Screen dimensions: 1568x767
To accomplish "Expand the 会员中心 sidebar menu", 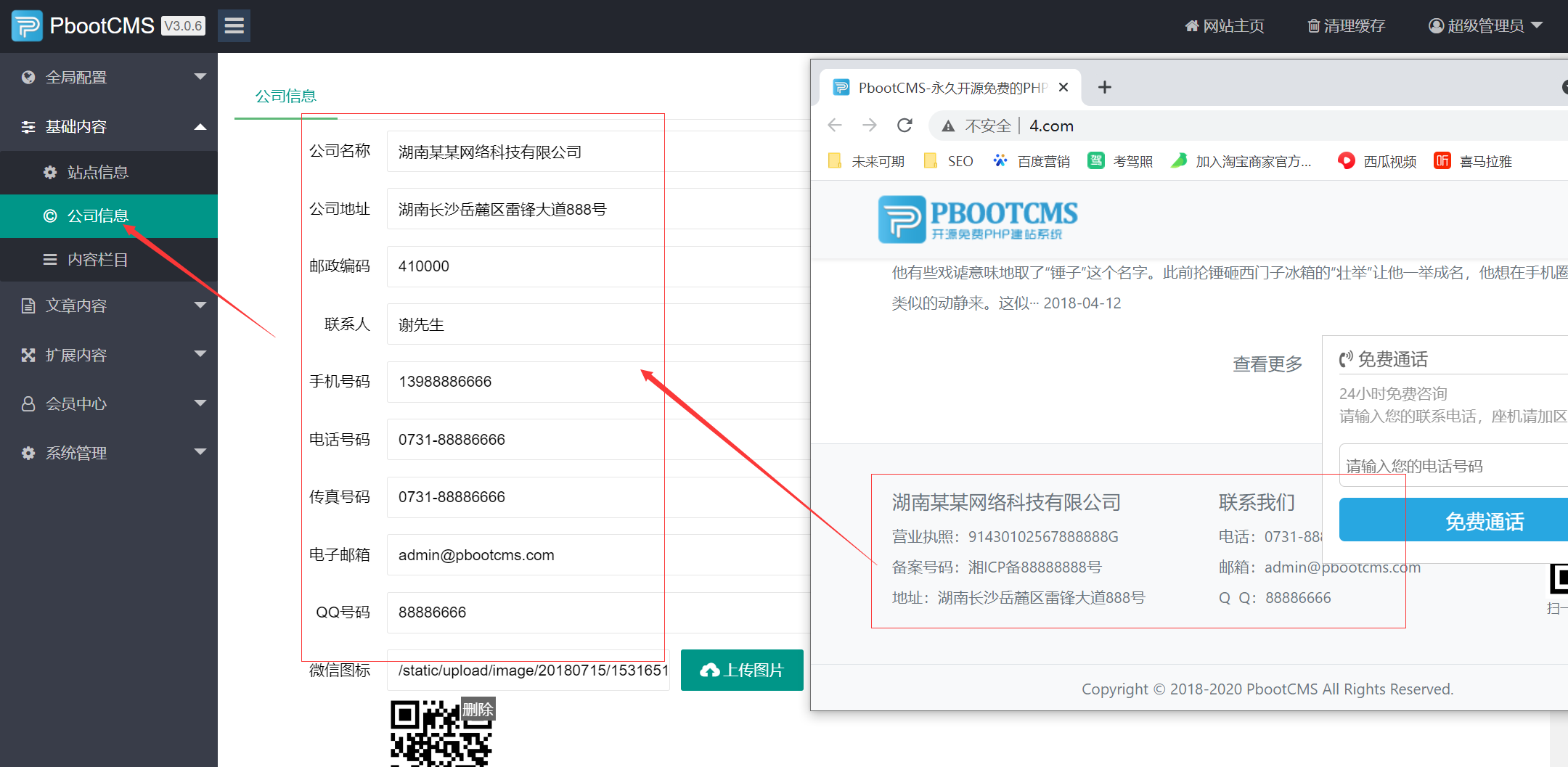I will point(109,403).
